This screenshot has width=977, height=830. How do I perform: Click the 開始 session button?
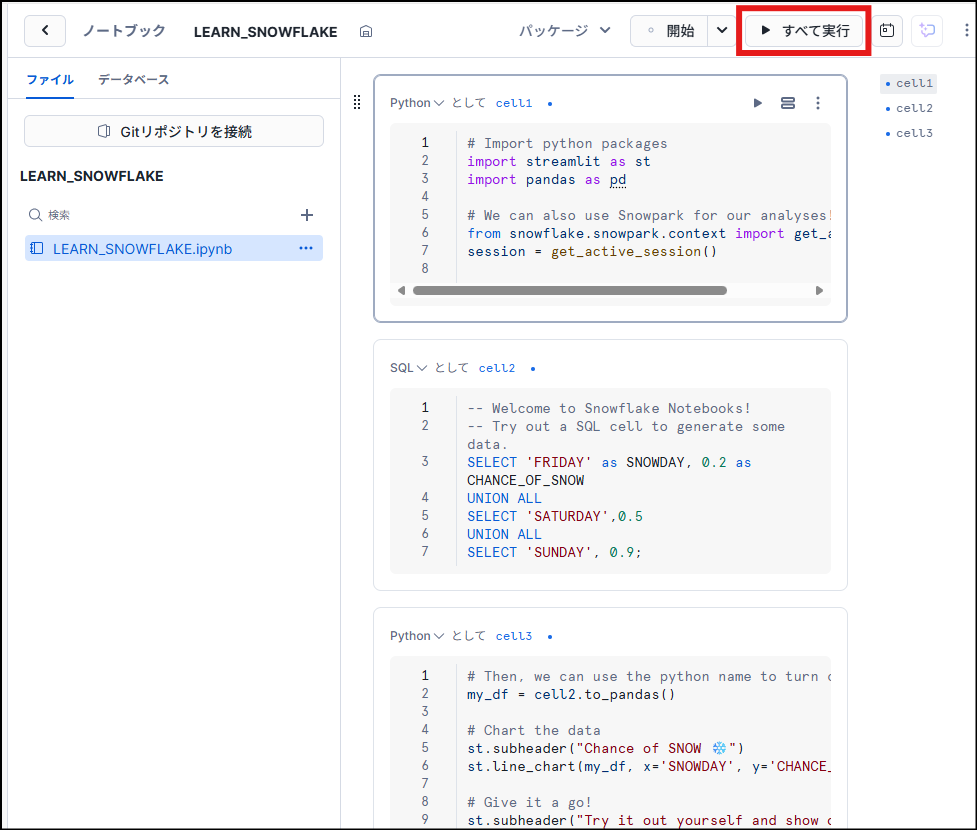pos(670,31)
